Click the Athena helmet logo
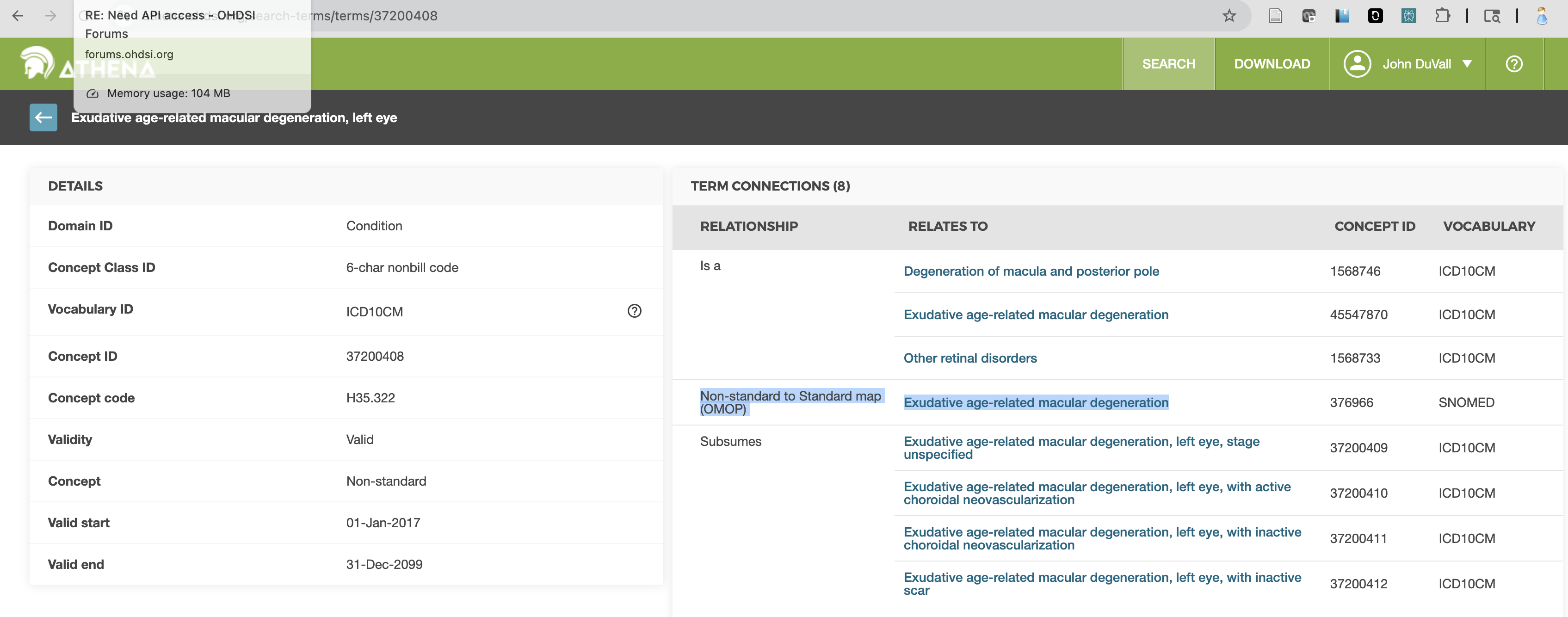 tap(37, 63)
